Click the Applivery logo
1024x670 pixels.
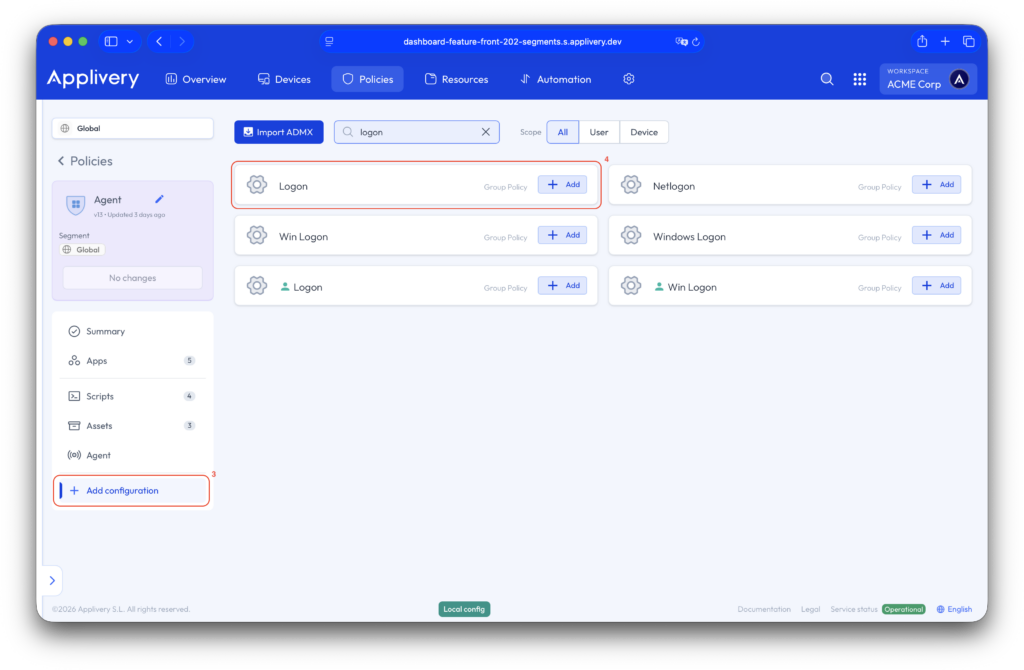point(93,79)
